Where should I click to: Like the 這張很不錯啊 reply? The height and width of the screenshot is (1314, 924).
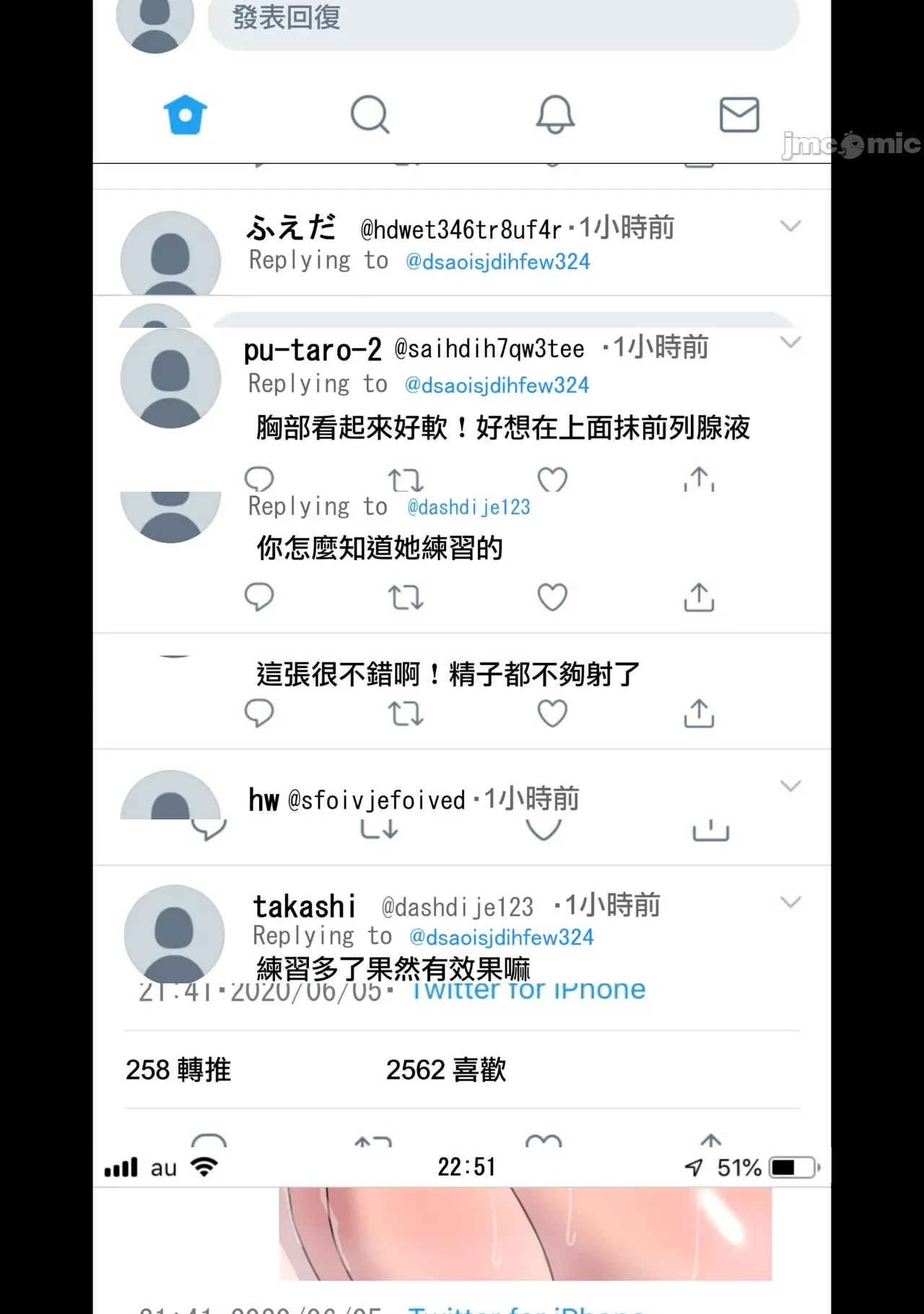point(552,713)
